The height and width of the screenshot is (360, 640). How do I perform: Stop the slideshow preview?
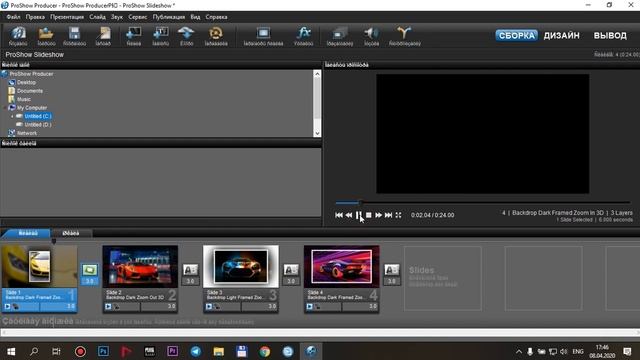pos(369,215)
